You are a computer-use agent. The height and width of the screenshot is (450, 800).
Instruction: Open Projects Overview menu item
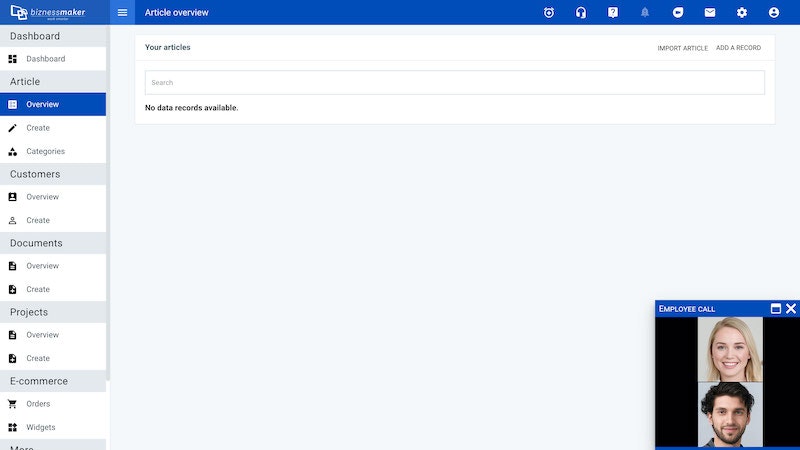[53, 335]
